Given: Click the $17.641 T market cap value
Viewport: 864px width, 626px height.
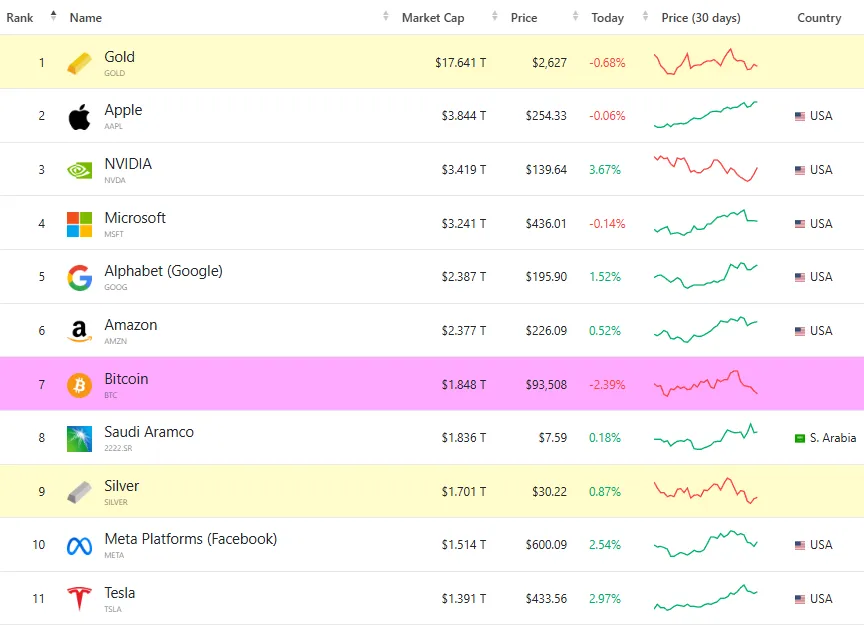Looking at the screenshot, I should coord(461,63).
